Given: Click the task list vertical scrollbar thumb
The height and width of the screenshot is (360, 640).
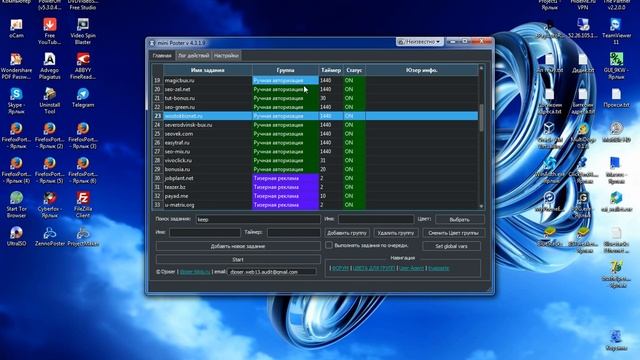Looking at the screenshot, I should (x=481, y=118).
